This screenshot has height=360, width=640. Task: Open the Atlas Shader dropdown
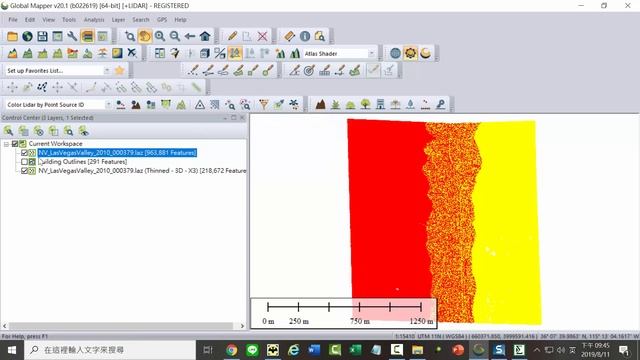point(371,53)
